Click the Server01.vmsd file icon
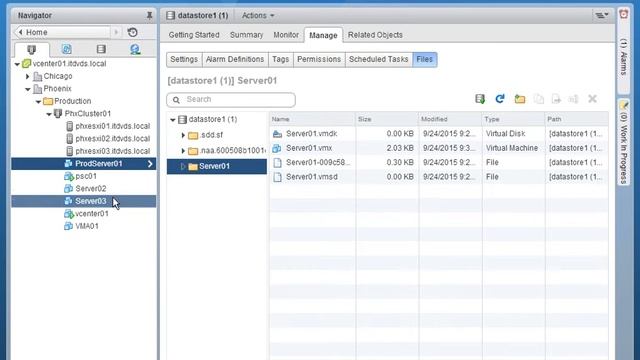This screenshot has width=640, height=360. (x=278, y=177)
